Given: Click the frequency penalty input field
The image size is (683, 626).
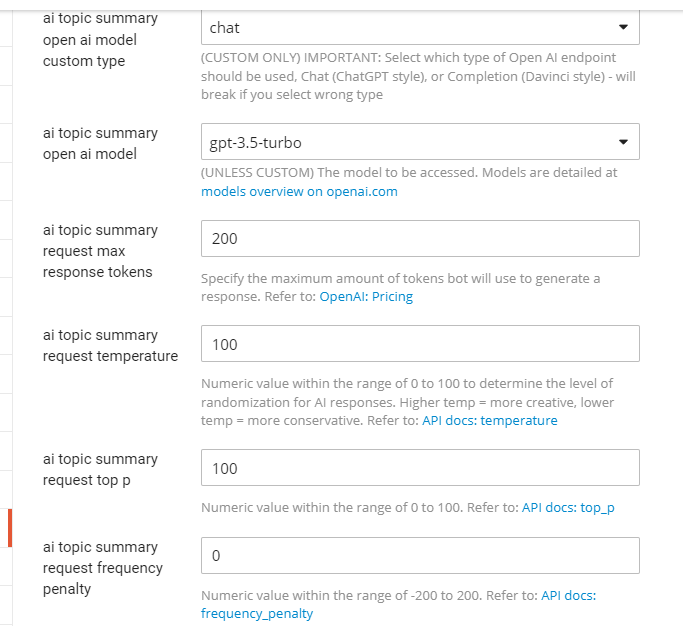Looking at the screenshot, I should 420,555.
